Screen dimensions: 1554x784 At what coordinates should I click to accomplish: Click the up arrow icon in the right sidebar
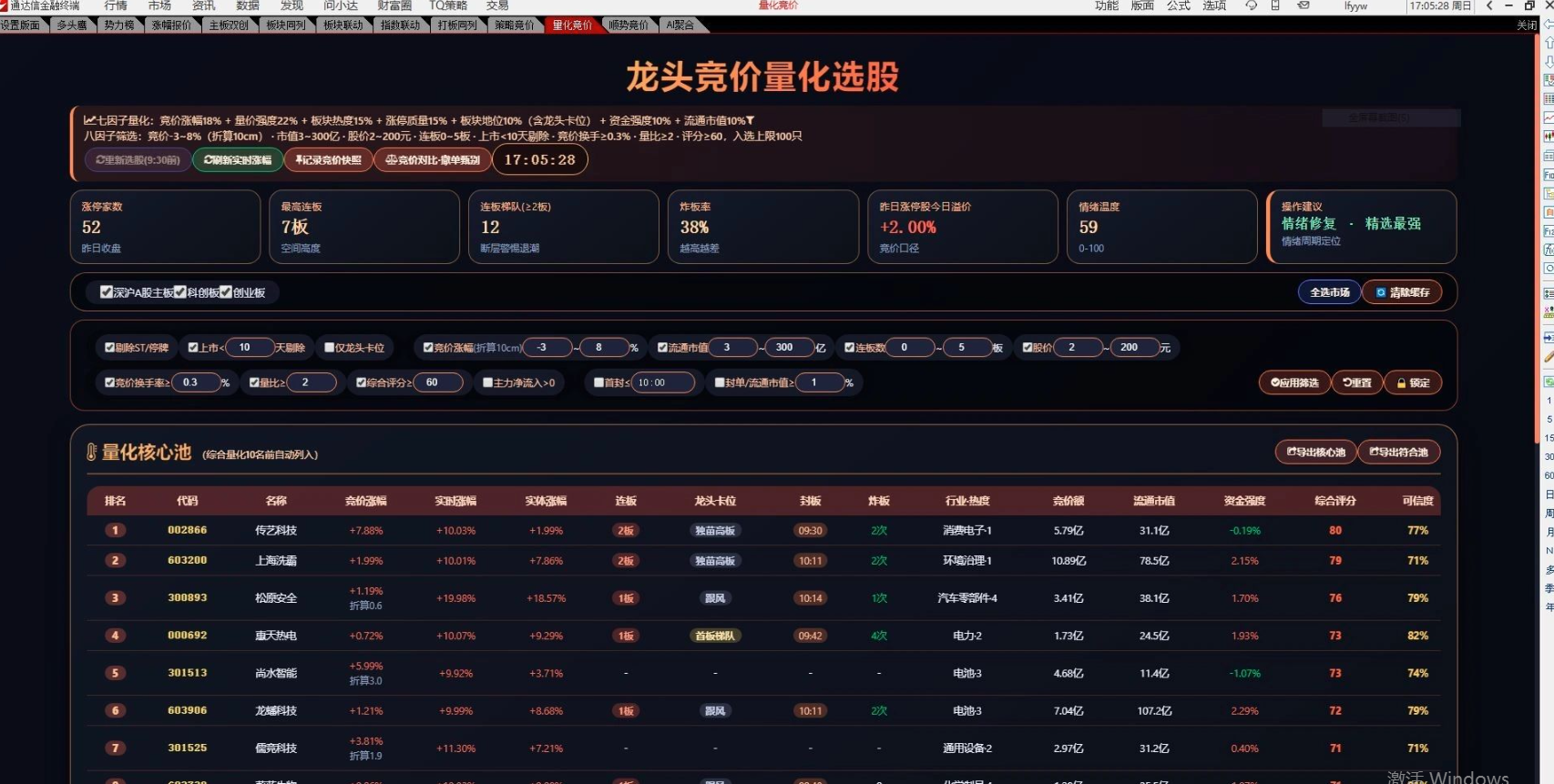[1548, 43]
